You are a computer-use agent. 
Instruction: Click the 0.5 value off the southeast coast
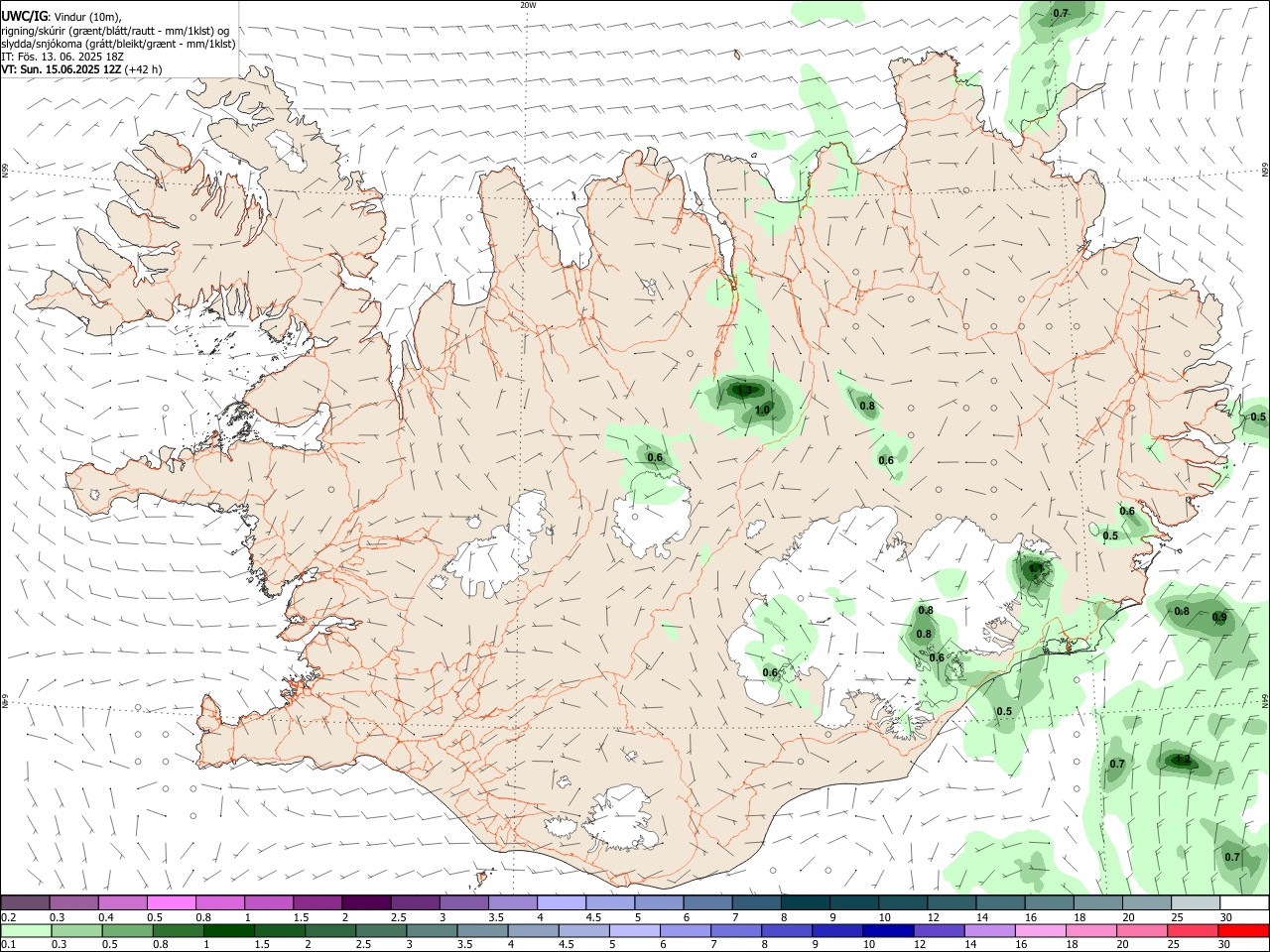(x=1004, y=711)
